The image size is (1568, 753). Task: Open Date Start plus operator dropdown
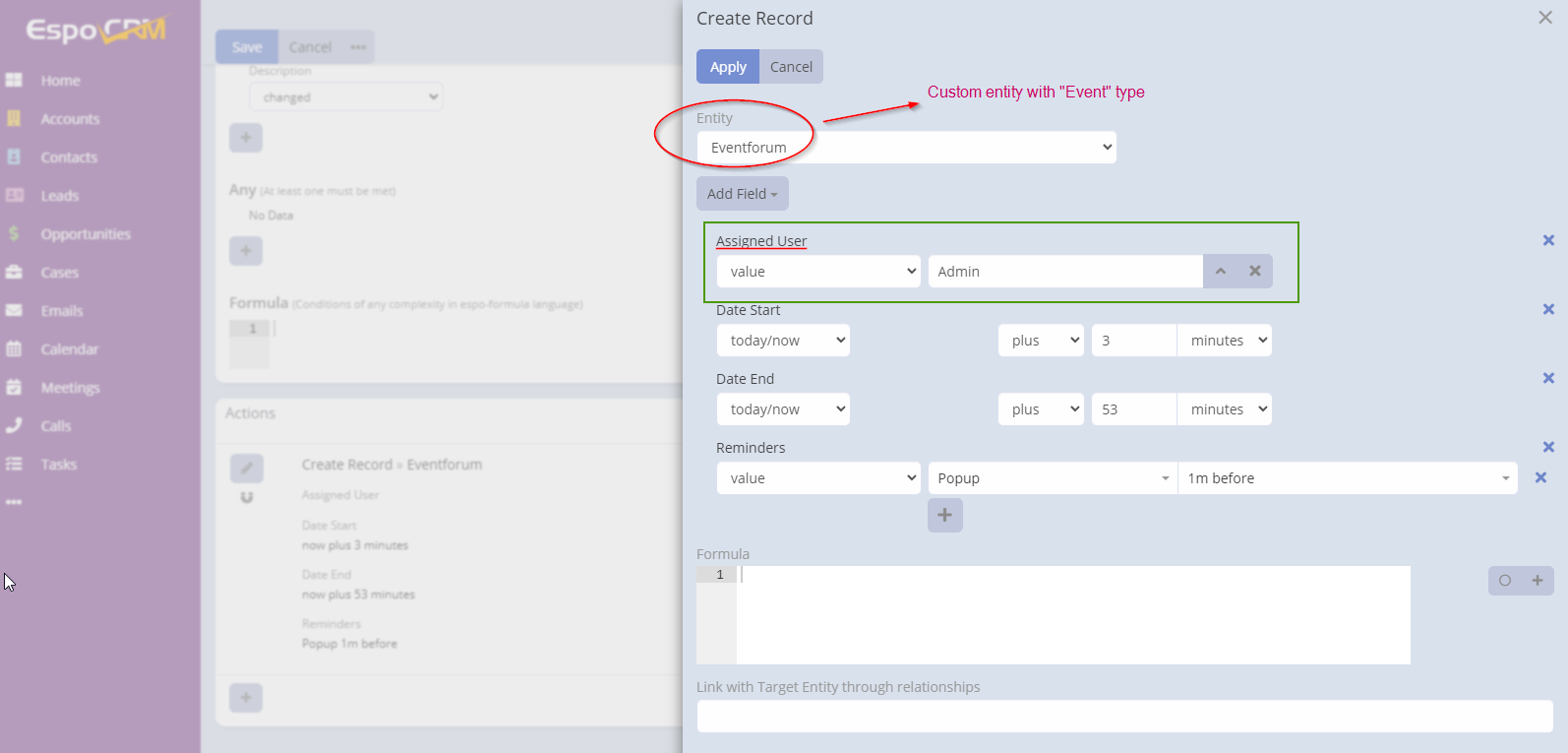tap(1041, 341)
